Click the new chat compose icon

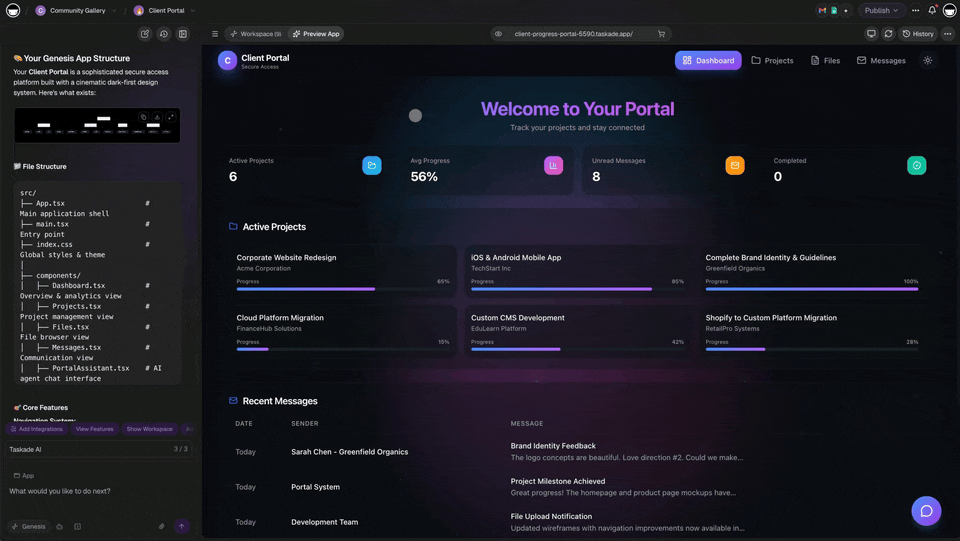(x=145, y=34)
